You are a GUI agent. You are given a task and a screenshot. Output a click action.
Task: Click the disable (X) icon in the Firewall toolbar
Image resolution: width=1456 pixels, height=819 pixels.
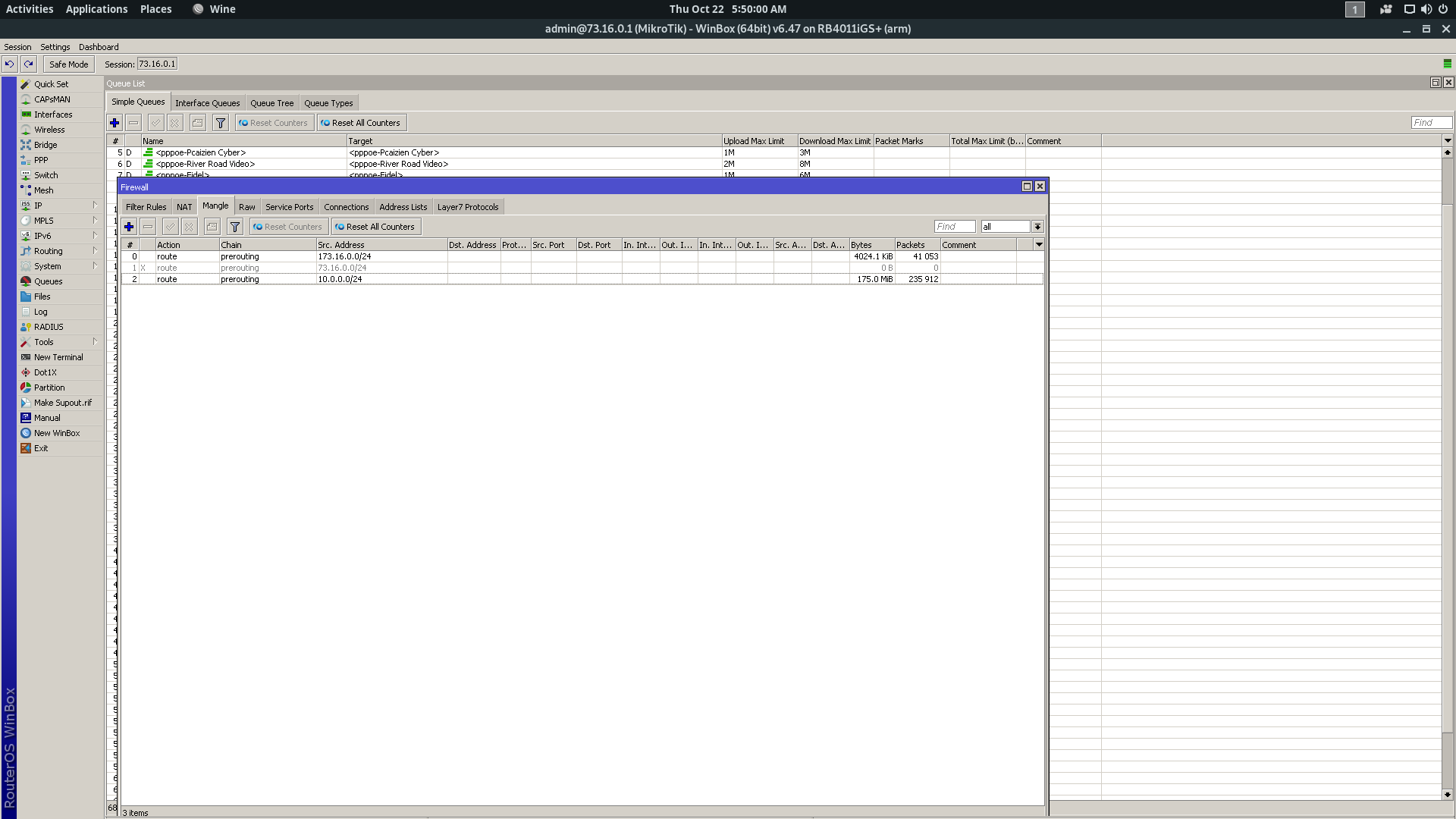190,227
